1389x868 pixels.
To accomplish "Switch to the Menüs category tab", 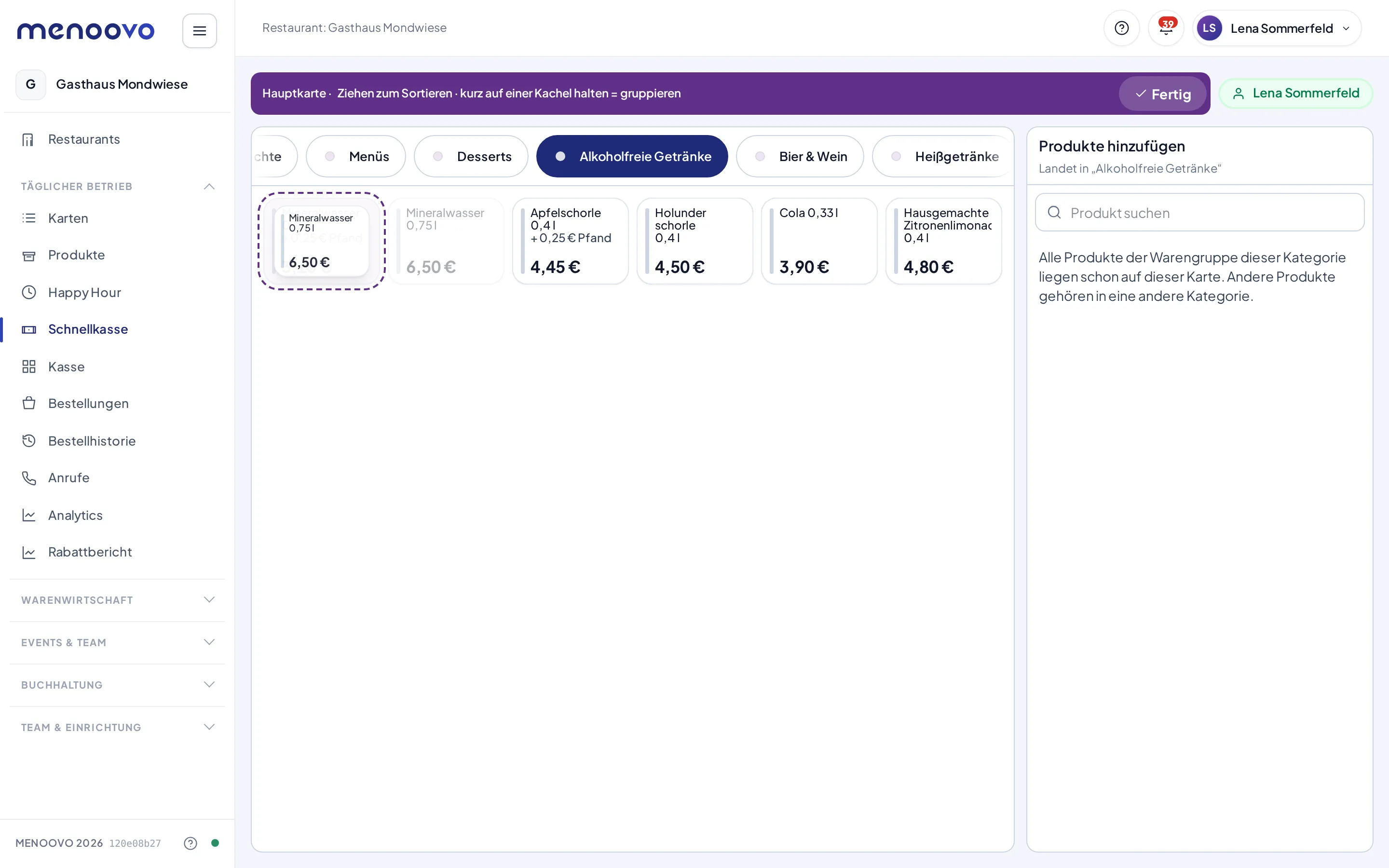I will [356, 156].
